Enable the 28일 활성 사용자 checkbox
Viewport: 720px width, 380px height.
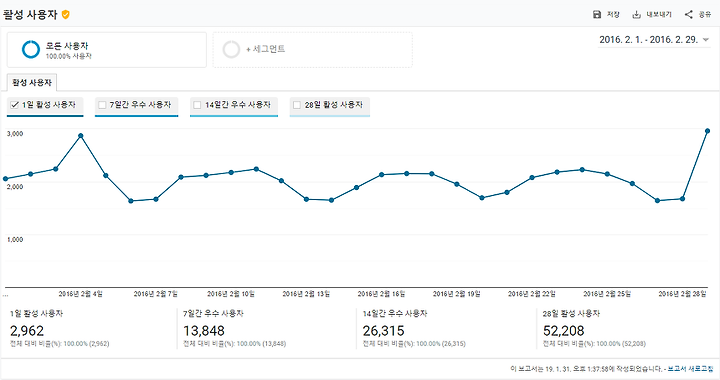(297, 105)
